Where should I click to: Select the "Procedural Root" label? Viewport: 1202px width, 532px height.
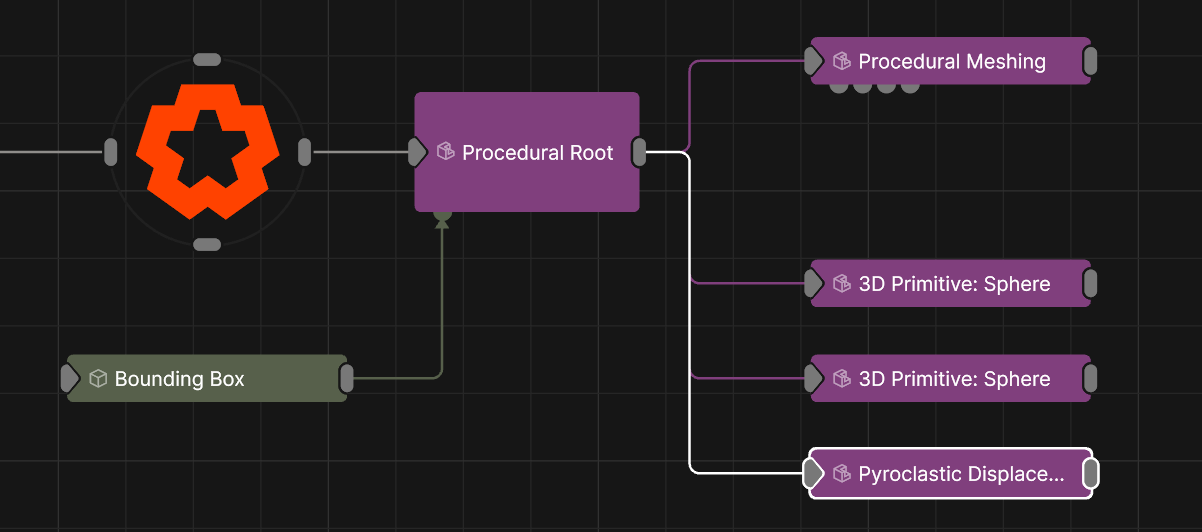(x=538, y=153)
